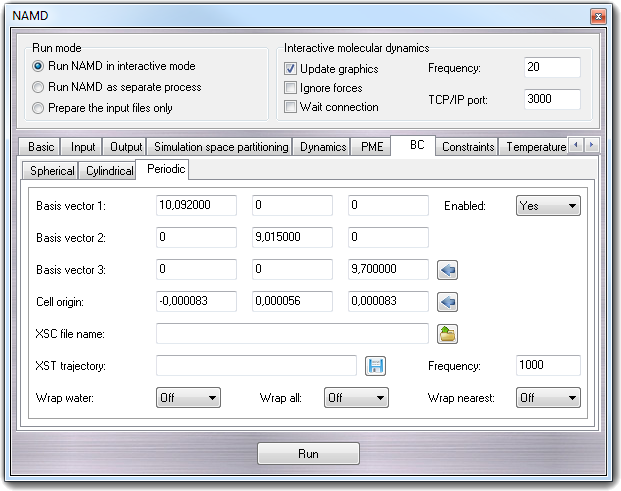621x491 pixels.
Task: Click the blue arrow beside Basis vector 3
Action: click(447, 270)
